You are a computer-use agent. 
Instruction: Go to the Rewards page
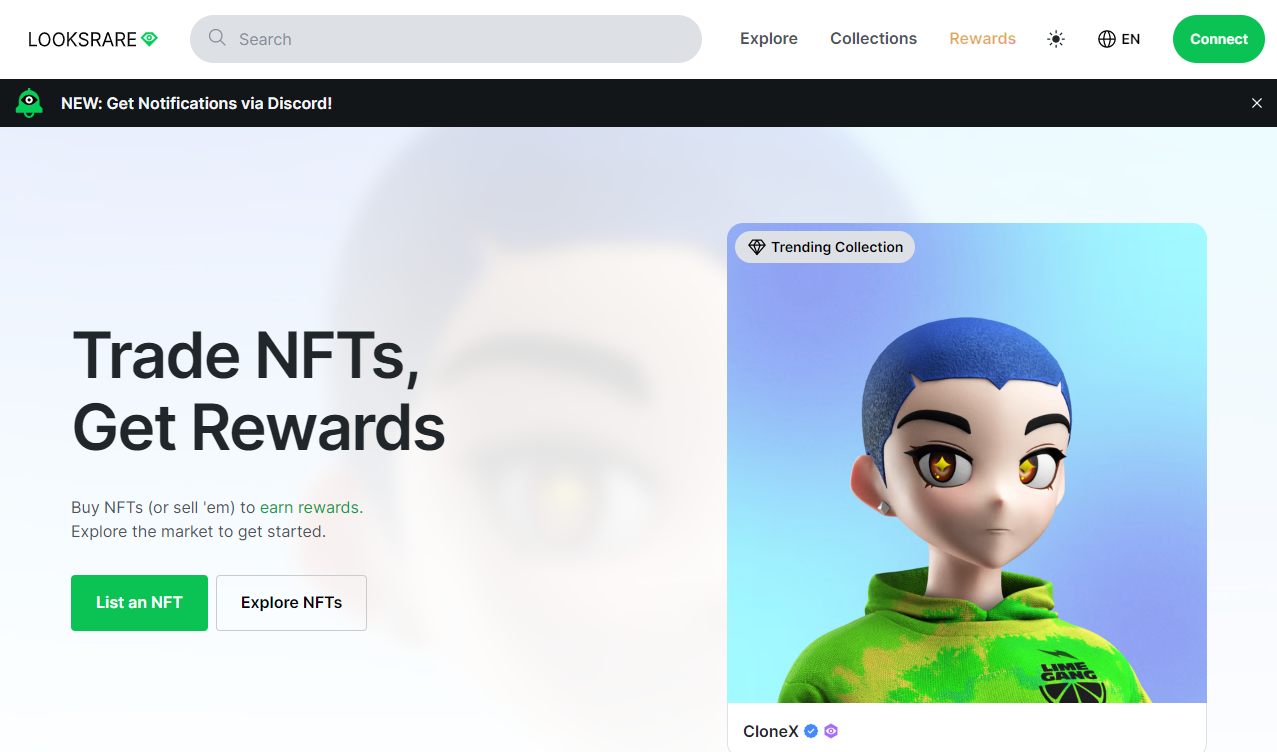(x=982, y=39)
